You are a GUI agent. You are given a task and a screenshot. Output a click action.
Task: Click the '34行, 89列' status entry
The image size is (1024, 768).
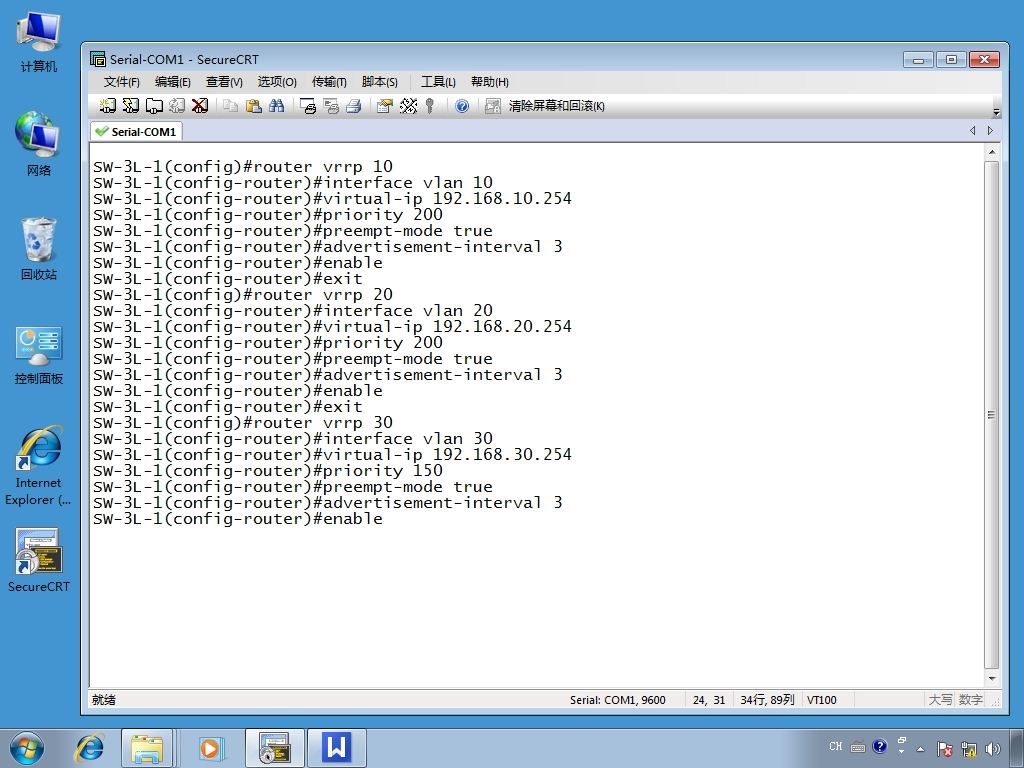tap(767, 700)
